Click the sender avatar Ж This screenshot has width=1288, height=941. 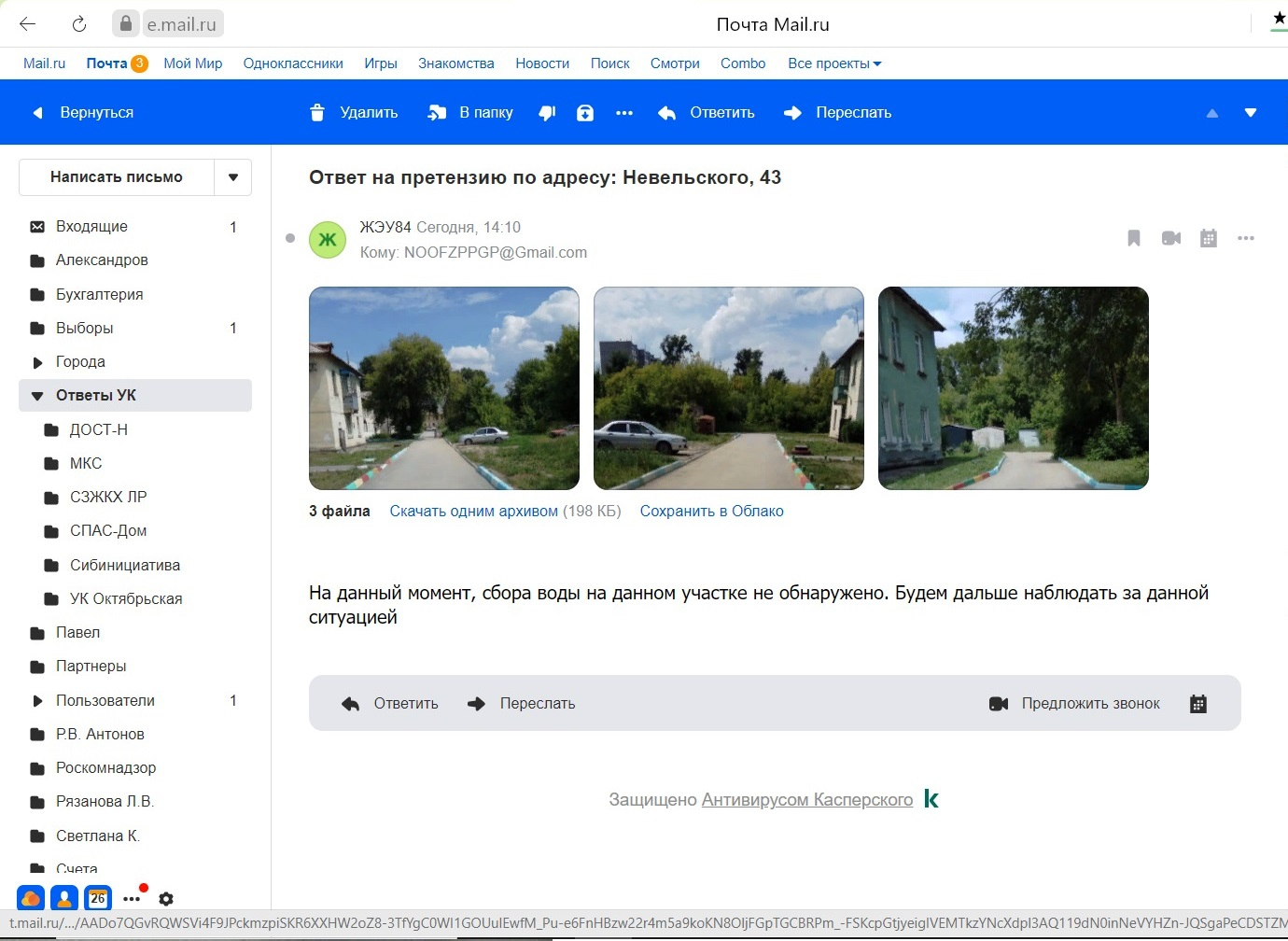(328, 240)
